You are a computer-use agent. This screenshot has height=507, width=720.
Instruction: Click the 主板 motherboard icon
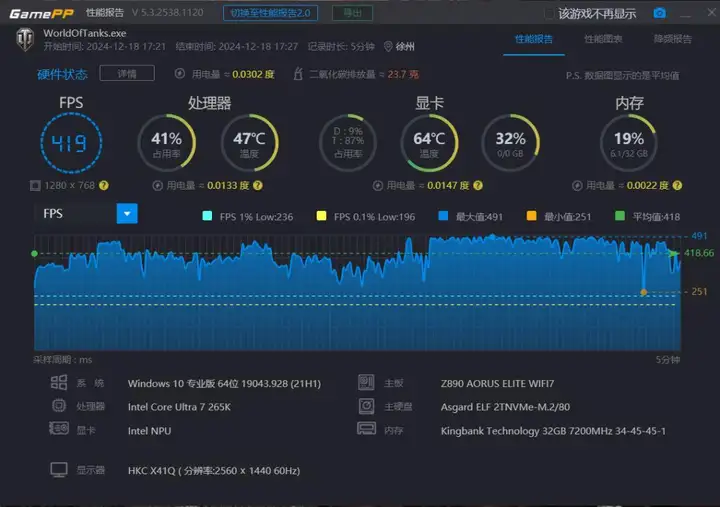click(x=366, y=383)
